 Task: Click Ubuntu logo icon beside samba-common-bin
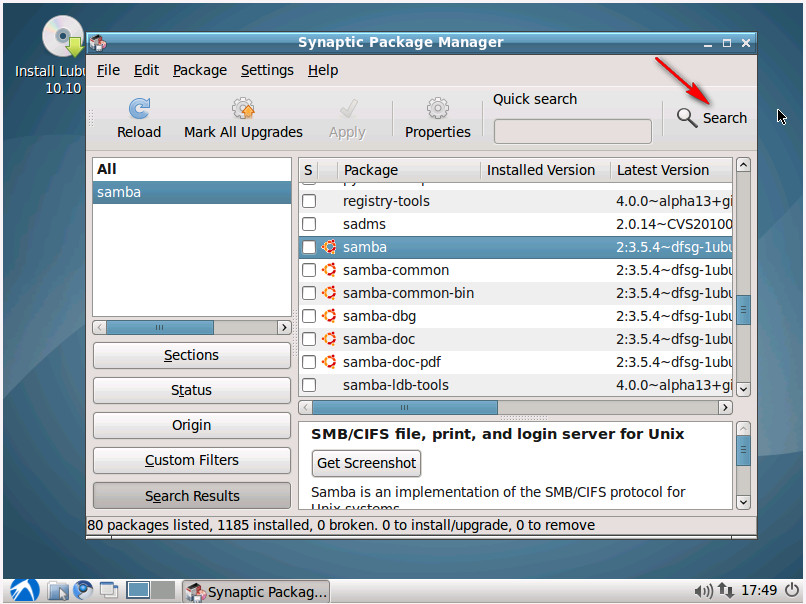tap(329, 293)
